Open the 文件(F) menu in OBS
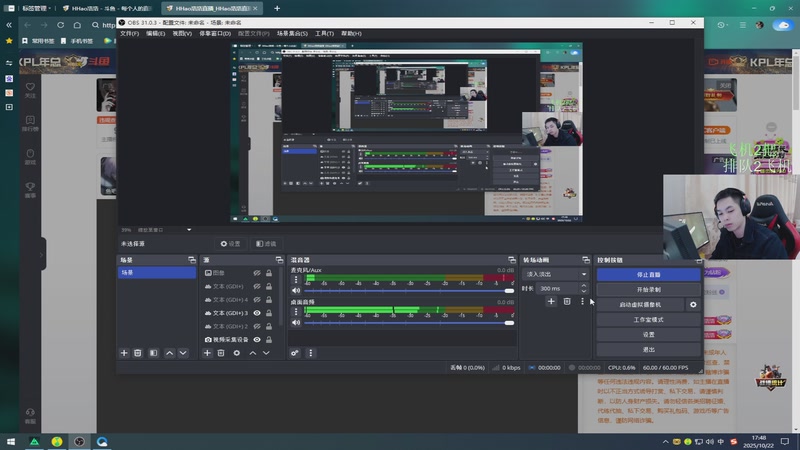This screenshot has height=450, width=800. point(129,34)
